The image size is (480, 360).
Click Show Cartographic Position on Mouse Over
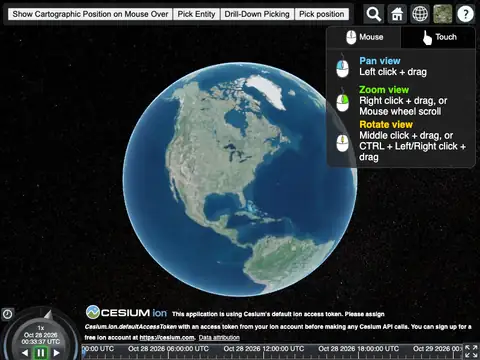[90, 14]
